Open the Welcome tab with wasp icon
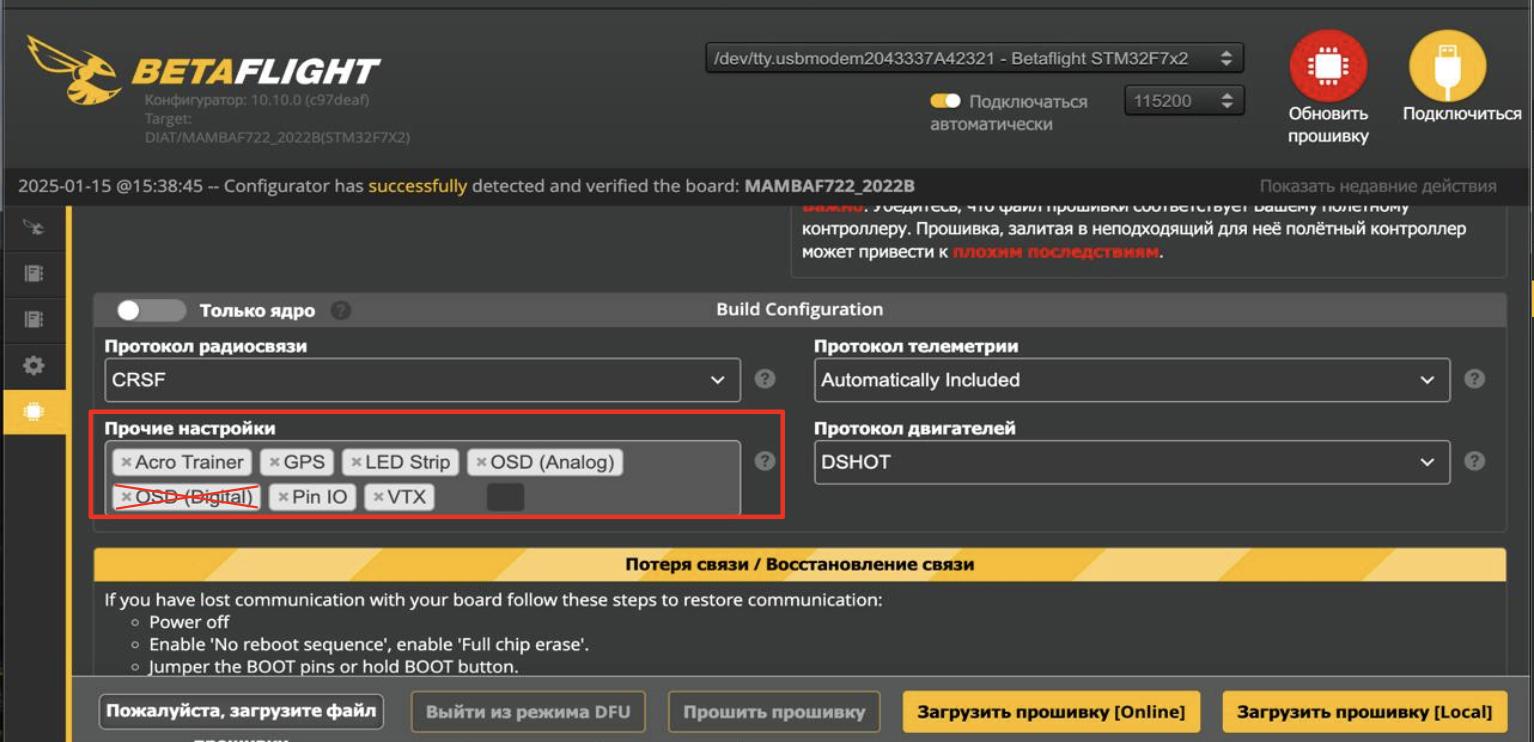1534x742 pixels. pos(33,228)
